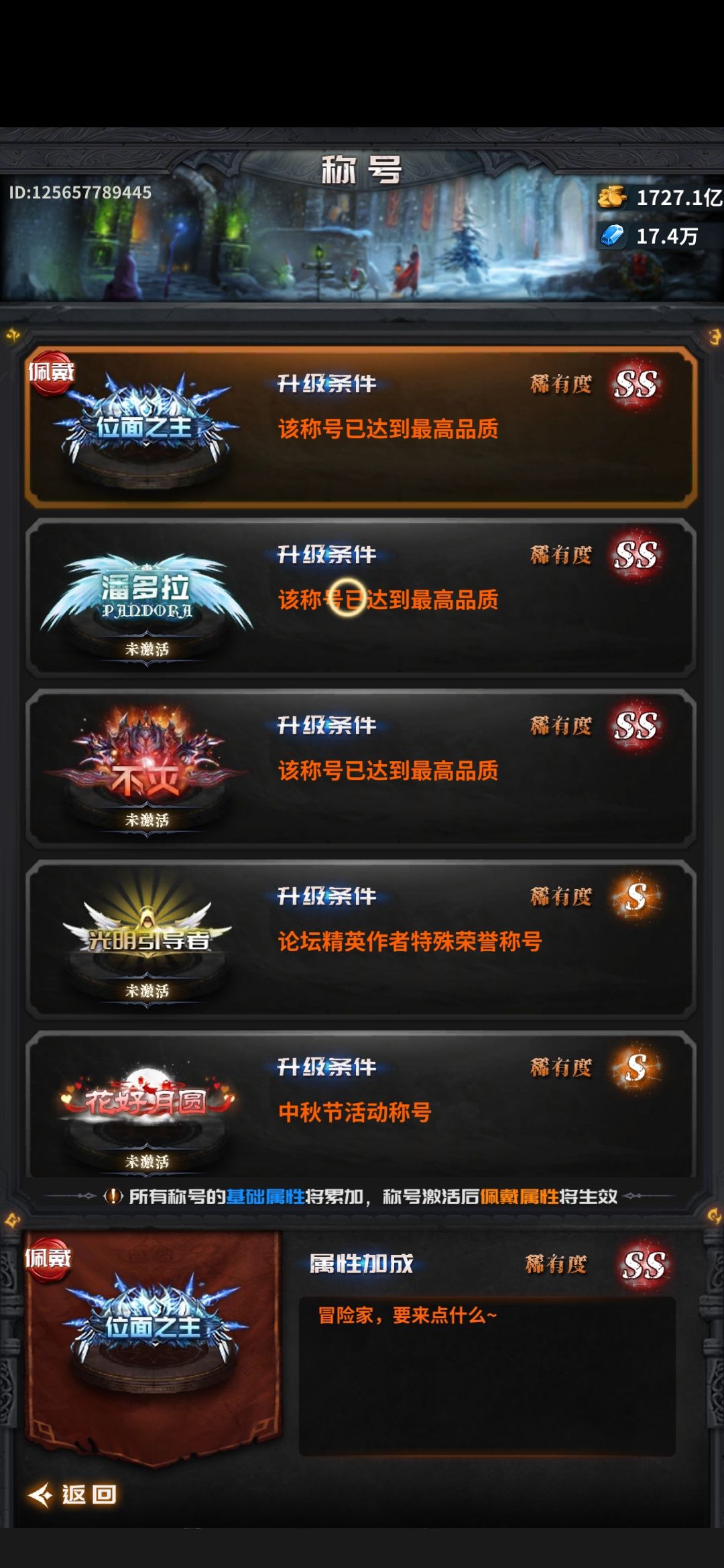Click the 返回 back button label
Screen dimensions: 724x1568
89,1494
